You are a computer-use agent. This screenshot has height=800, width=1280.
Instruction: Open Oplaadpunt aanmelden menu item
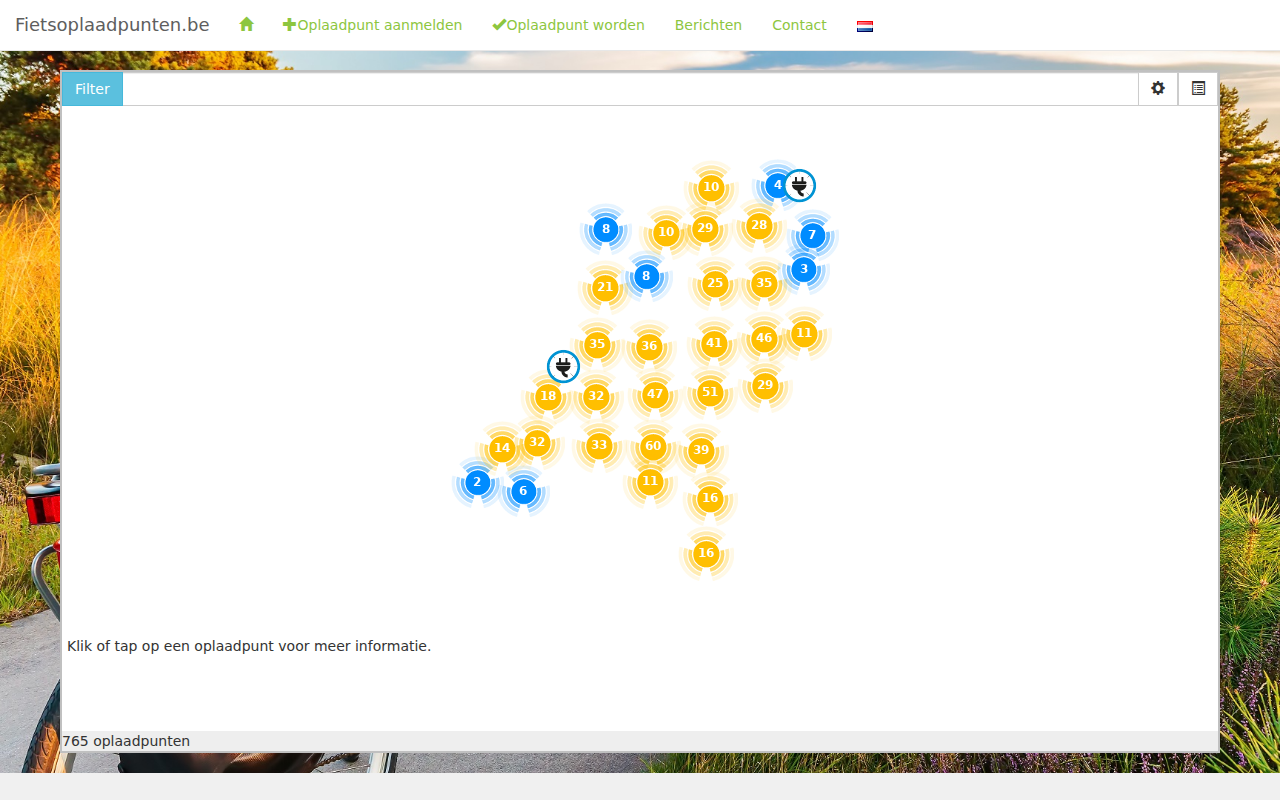pyautogui.click(x=372, y=25)
